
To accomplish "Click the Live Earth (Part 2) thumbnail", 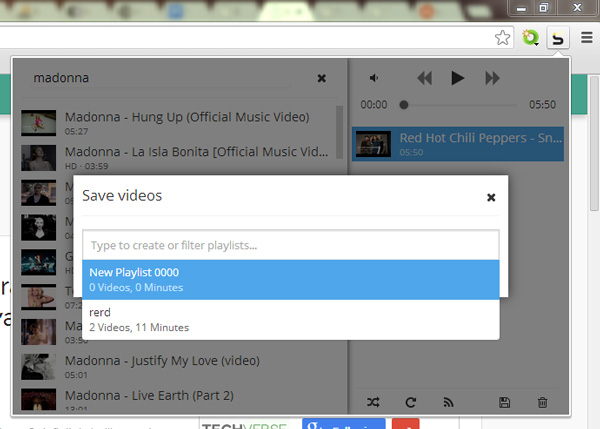I will coord(38,400).
